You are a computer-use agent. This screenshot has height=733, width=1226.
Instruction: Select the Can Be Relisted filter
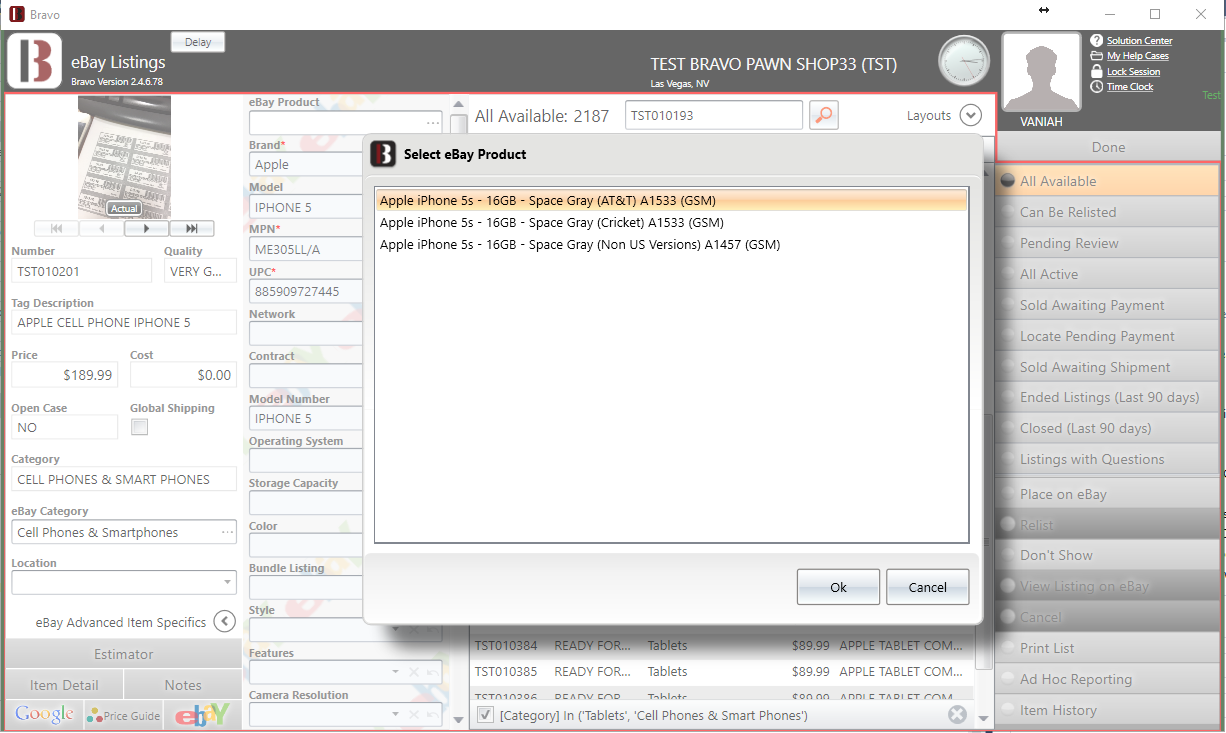pyautogui.click(x=1107, y=212)
